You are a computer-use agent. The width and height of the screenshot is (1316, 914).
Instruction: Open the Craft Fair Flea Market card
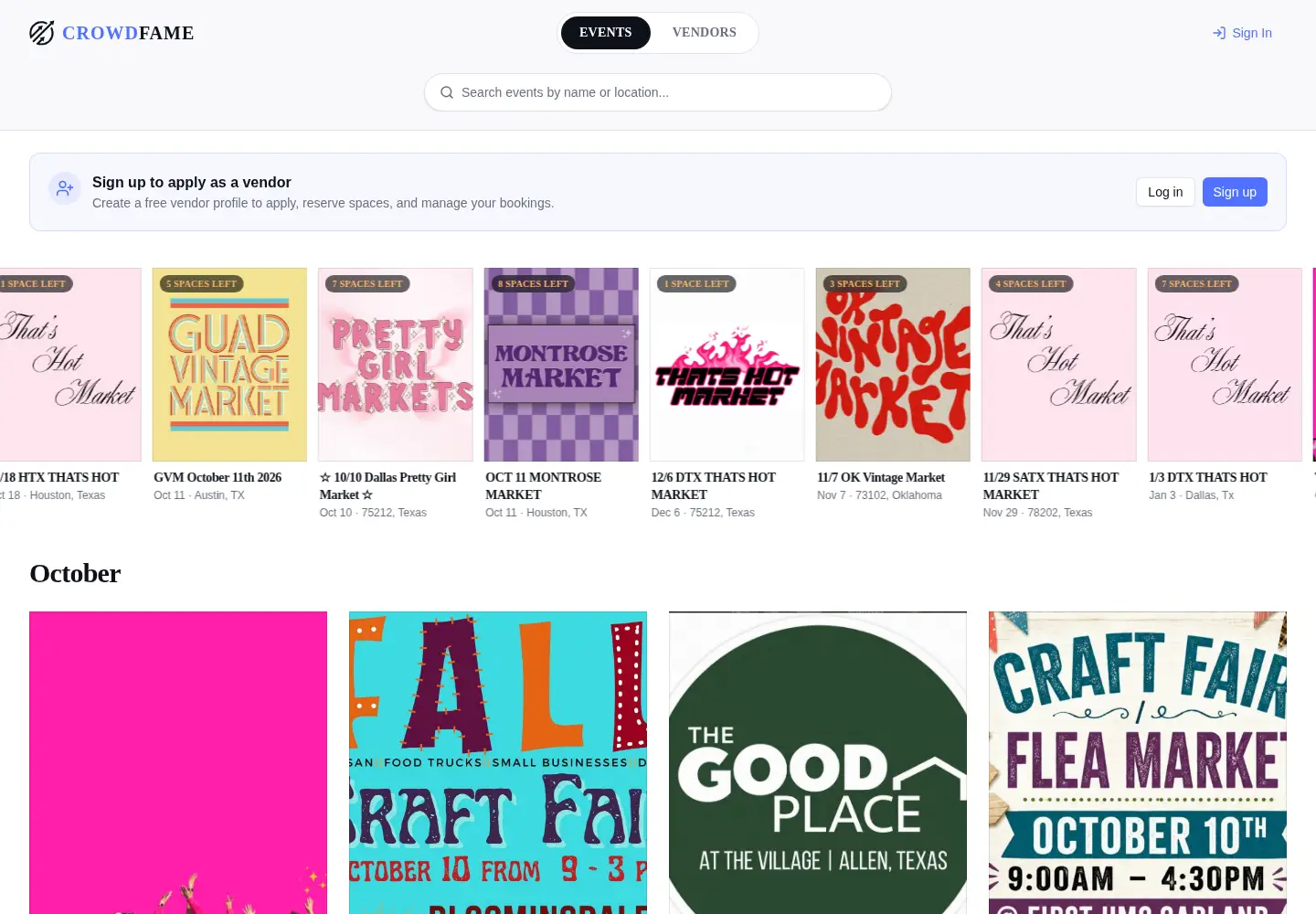1138,762
